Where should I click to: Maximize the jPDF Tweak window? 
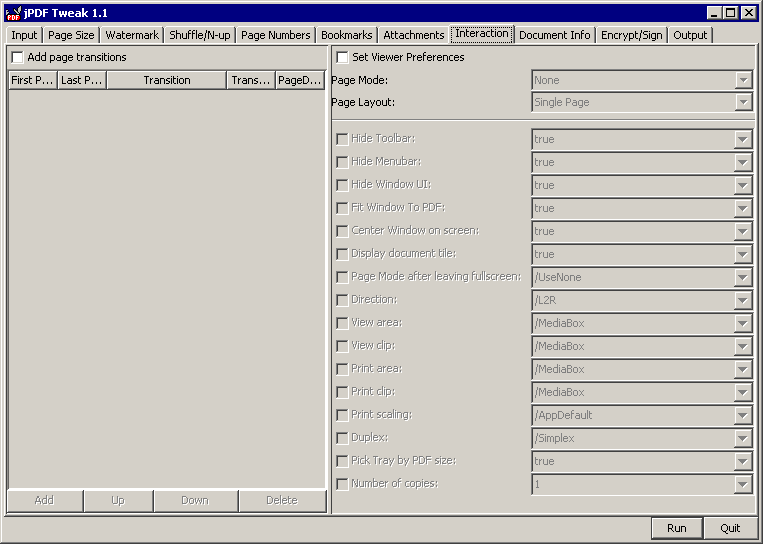point(732,12)
